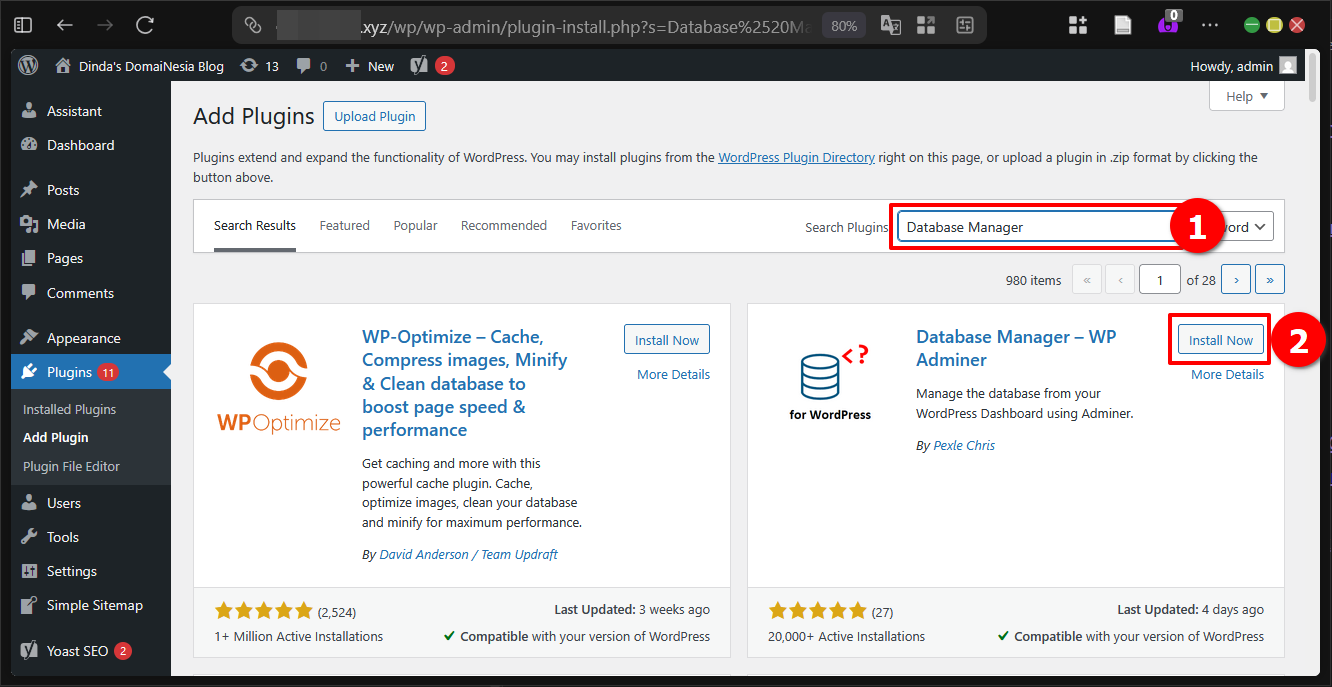Click the WordPress logo in admin bar
This screenshot has height=687, width=1332.
pos(27,65)
